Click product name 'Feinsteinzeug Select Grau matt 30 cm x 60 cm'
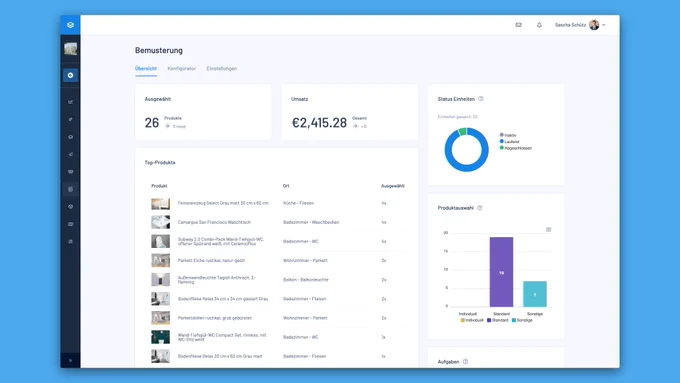 223,203
